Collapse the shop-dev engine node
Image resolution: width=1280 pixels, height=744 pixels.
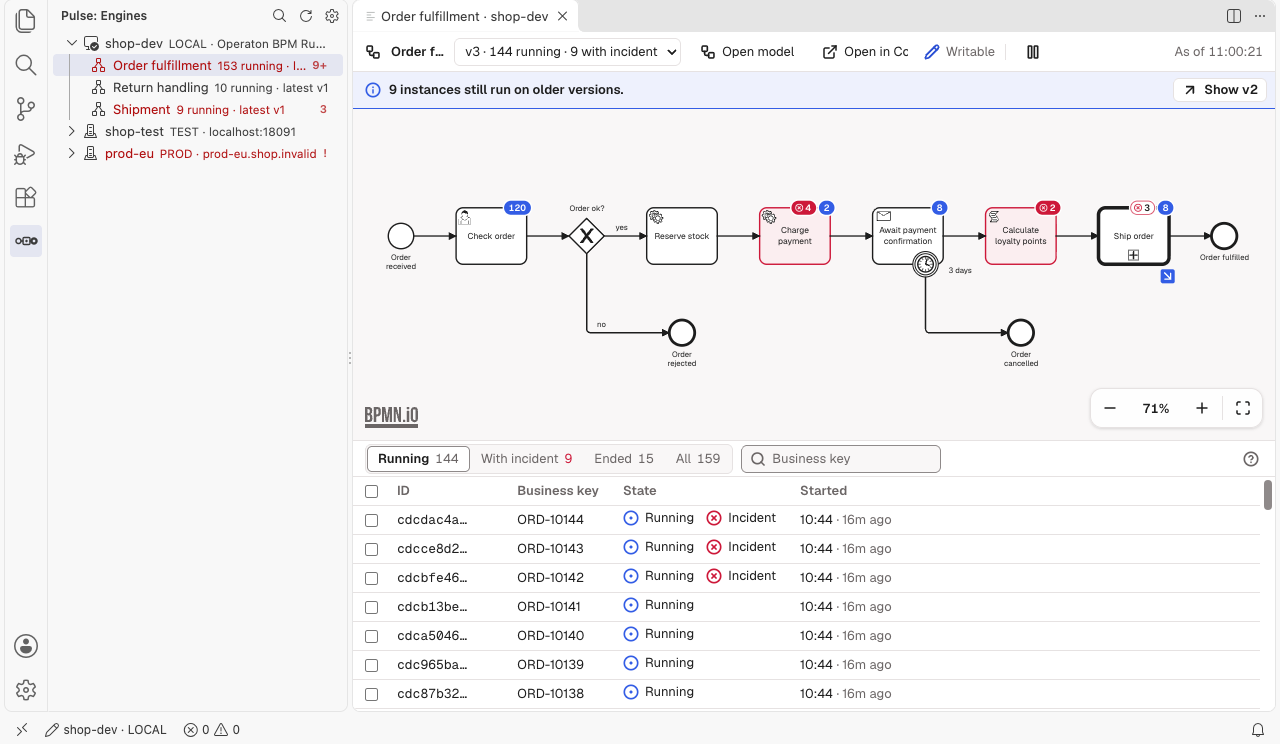pos(72,44)
